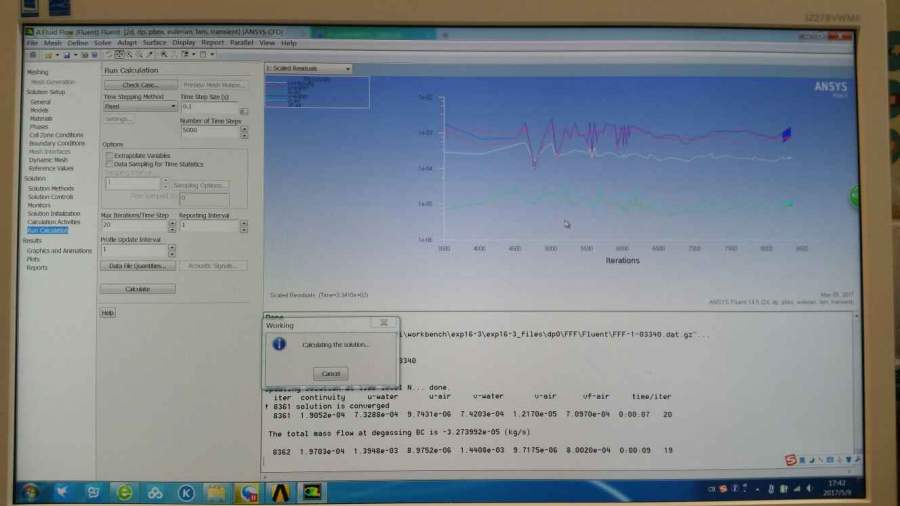Open the File menu
Image resolution: width=900 pixels, height=506 pixels.
coord(32,43)
